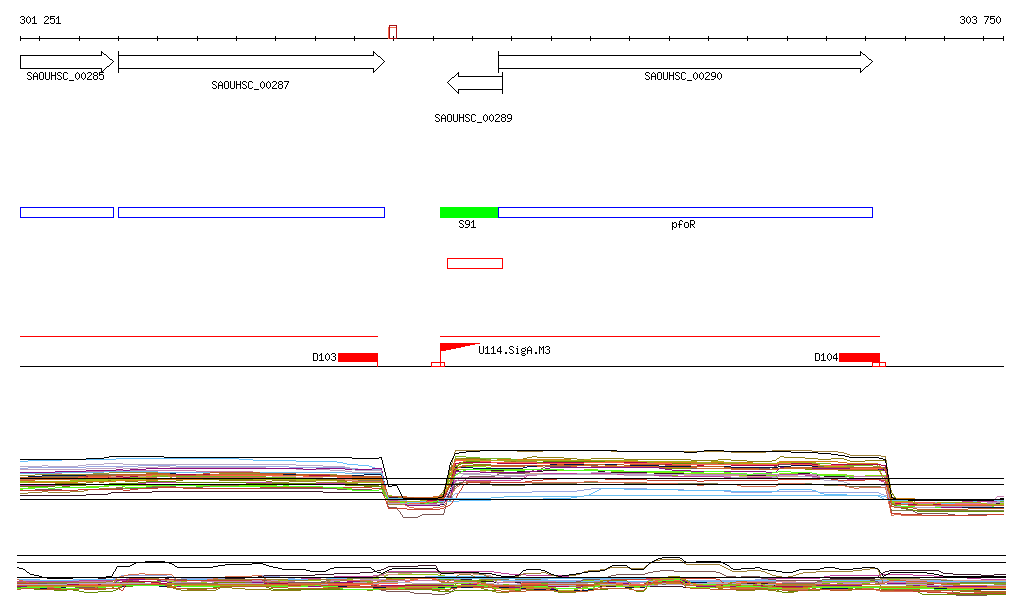Click the SAOUHSC_00290 text label

(x=683, y=76)
